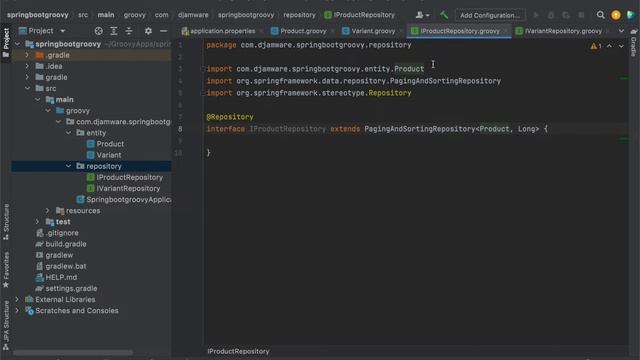This screenshot has height=360, width=640.
Task: Collapse the entity package
Action: [68, 133]
